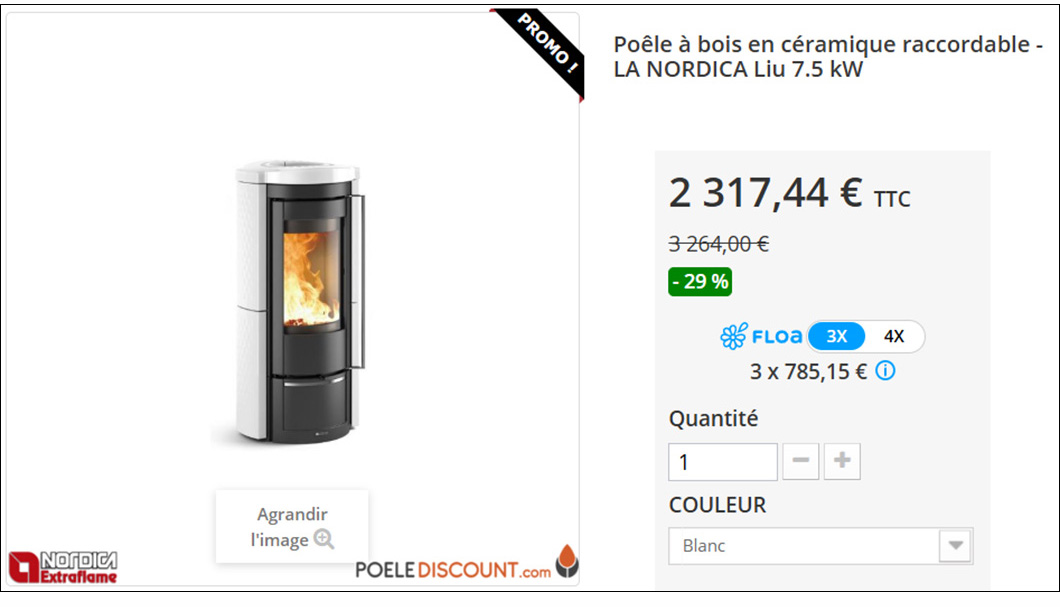Open the COULEUR dropdown arrow

955,545
